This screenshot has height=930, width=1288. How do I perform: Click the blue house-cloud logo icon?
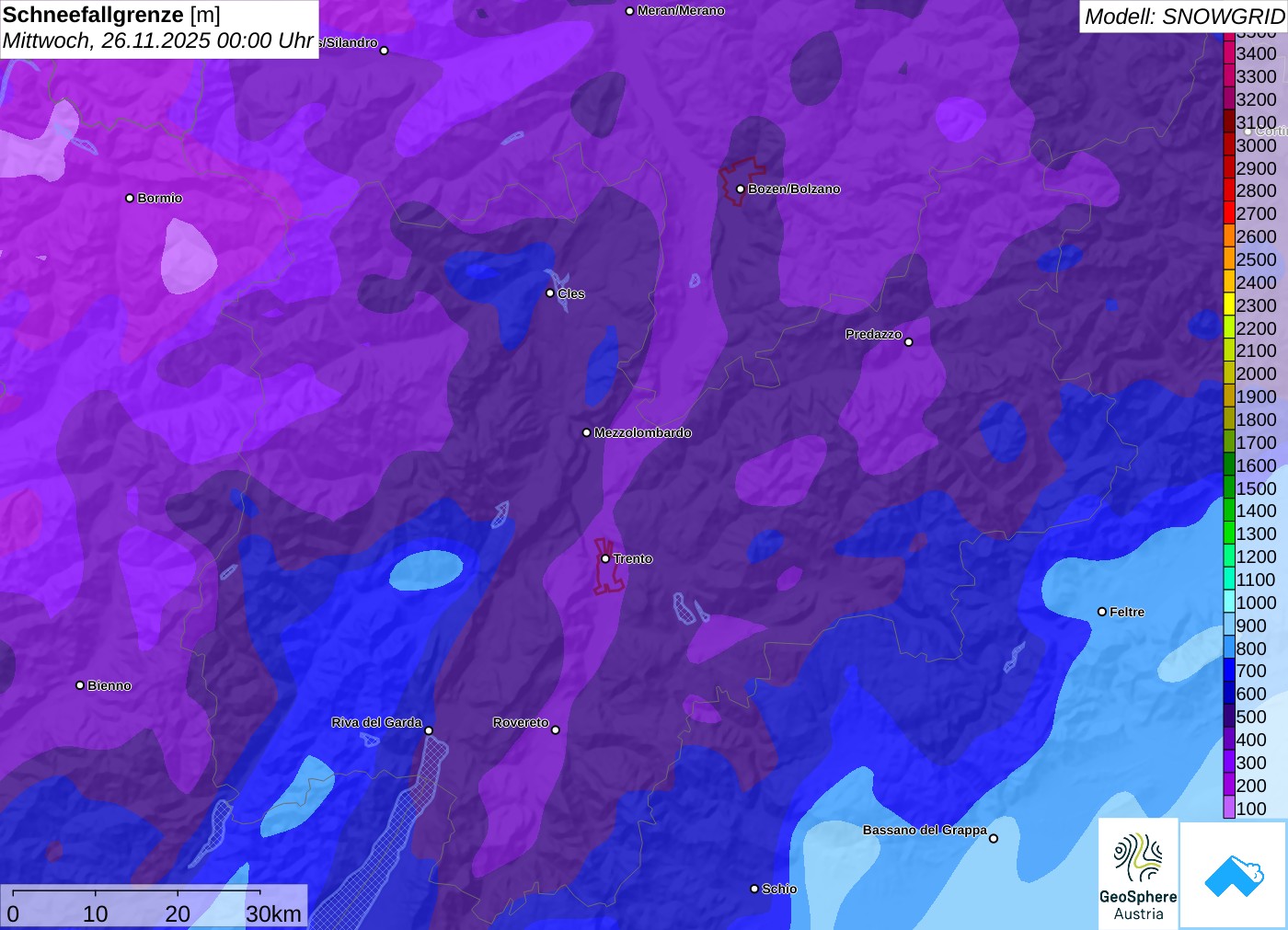tap(1234, 875)
